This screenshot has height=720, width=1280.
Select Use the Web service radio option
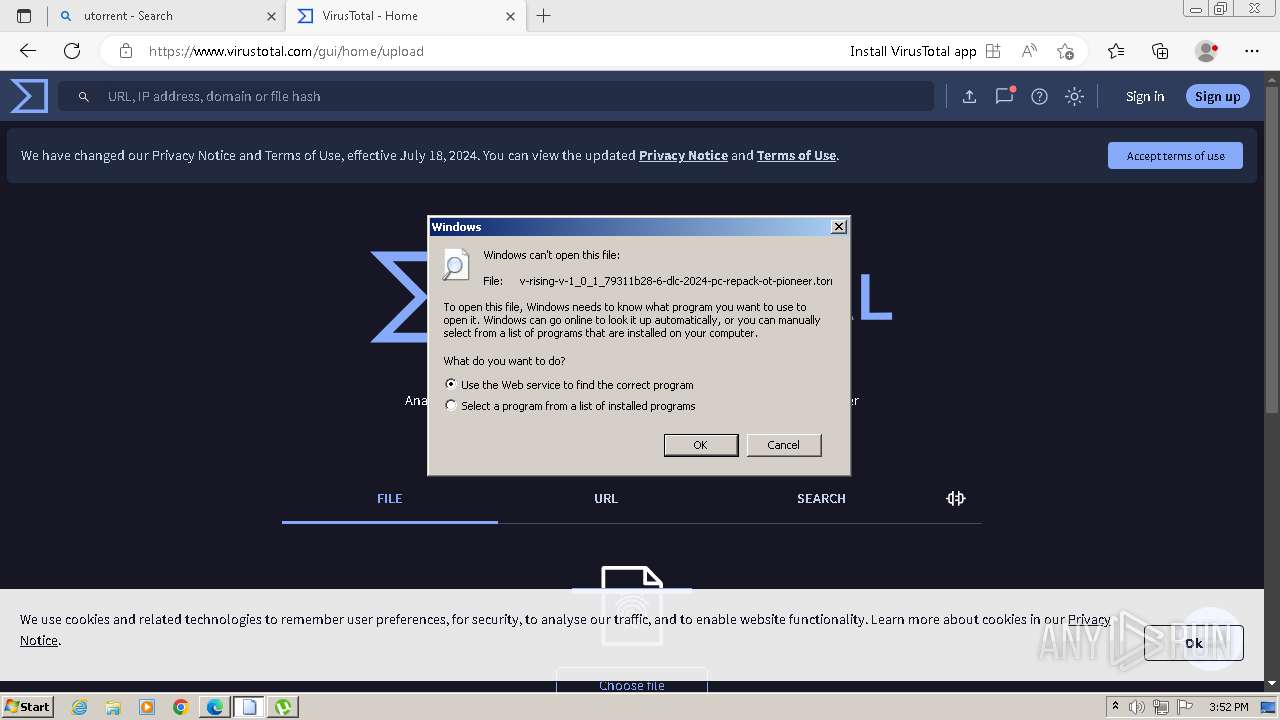coord(451,384)
